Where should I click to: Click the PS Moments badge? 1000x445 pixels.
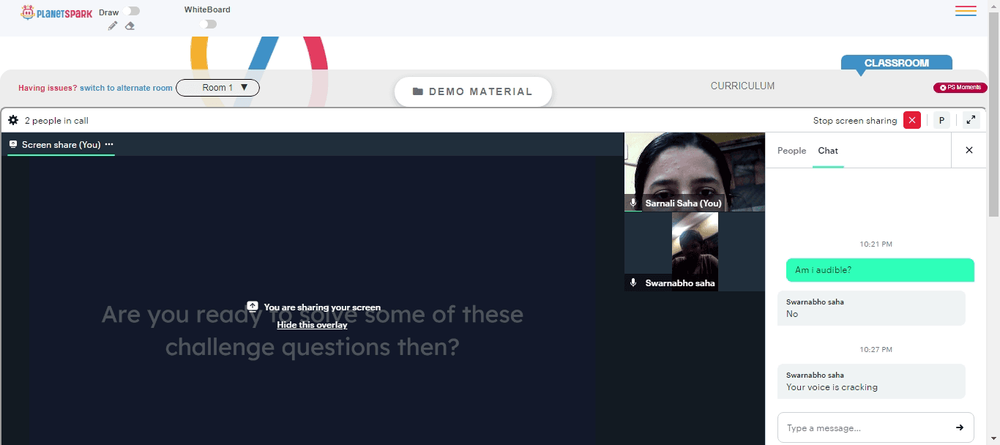pos(960,87)
